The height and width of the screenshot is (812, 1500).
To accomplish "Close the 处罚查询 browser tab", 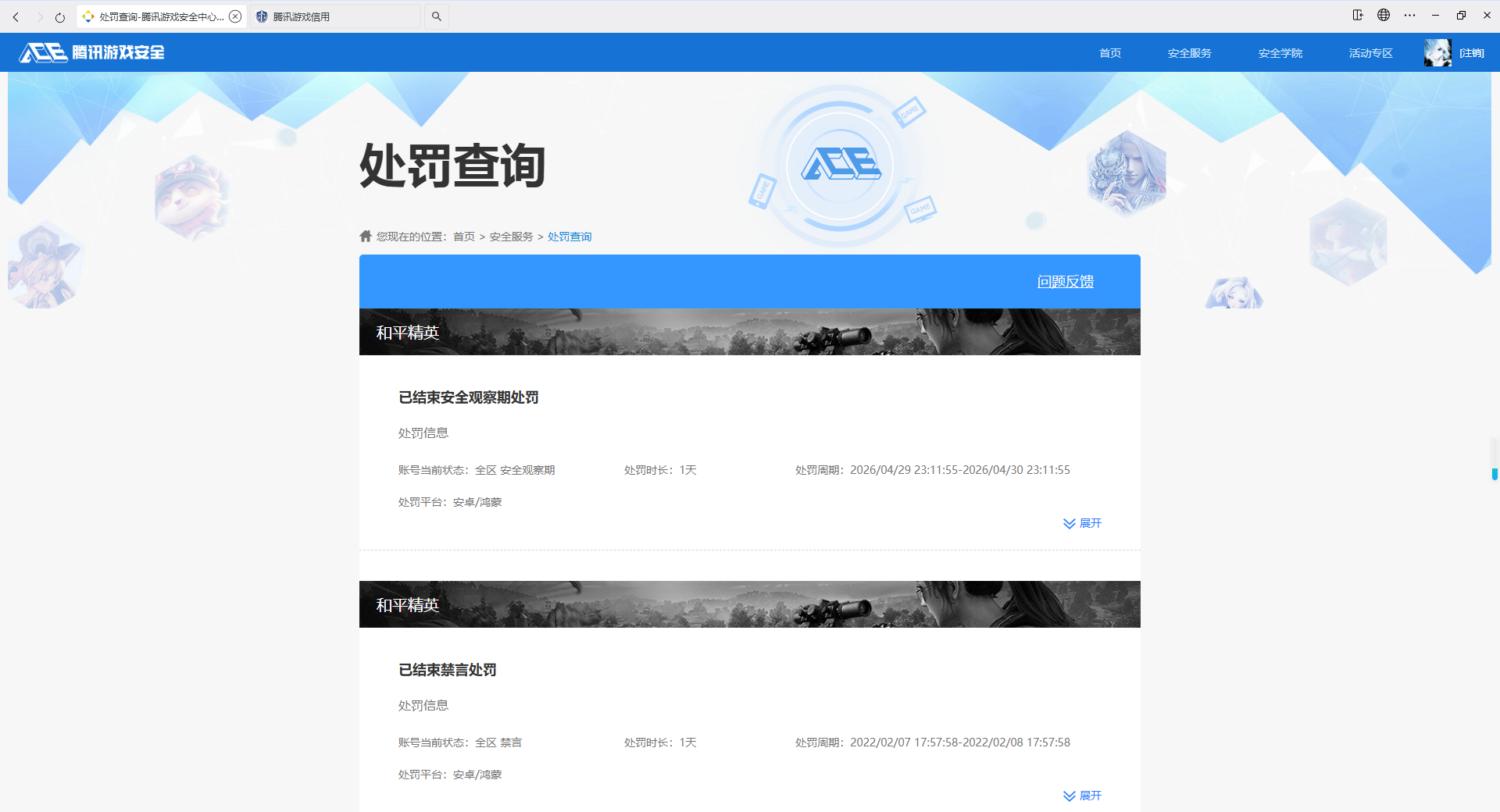I will click(235, 16).
